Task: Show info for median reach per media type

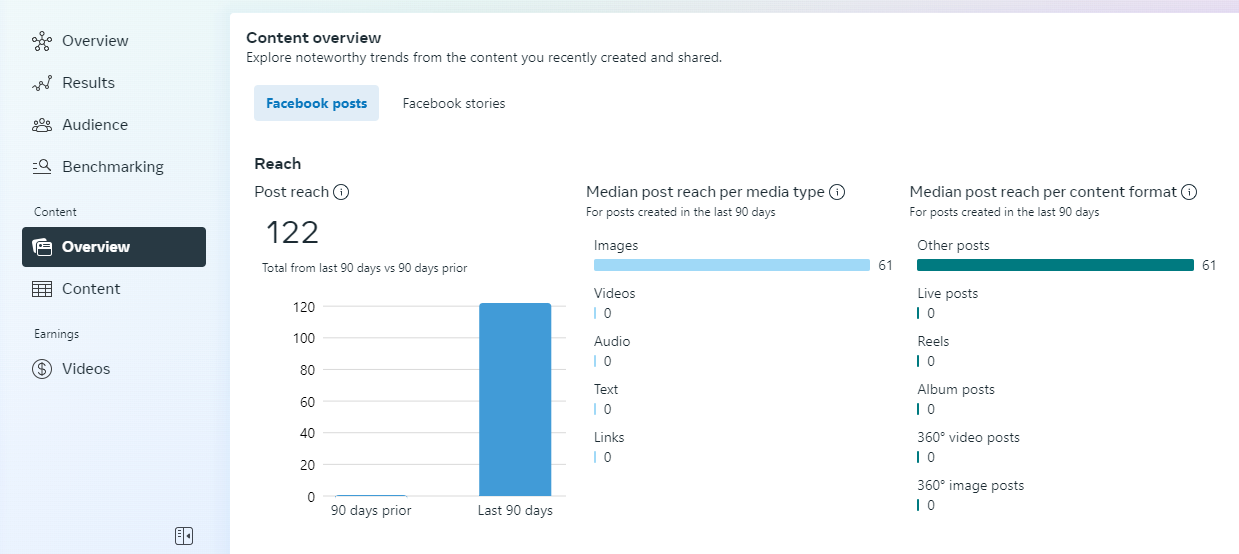Action: point(837,192)
